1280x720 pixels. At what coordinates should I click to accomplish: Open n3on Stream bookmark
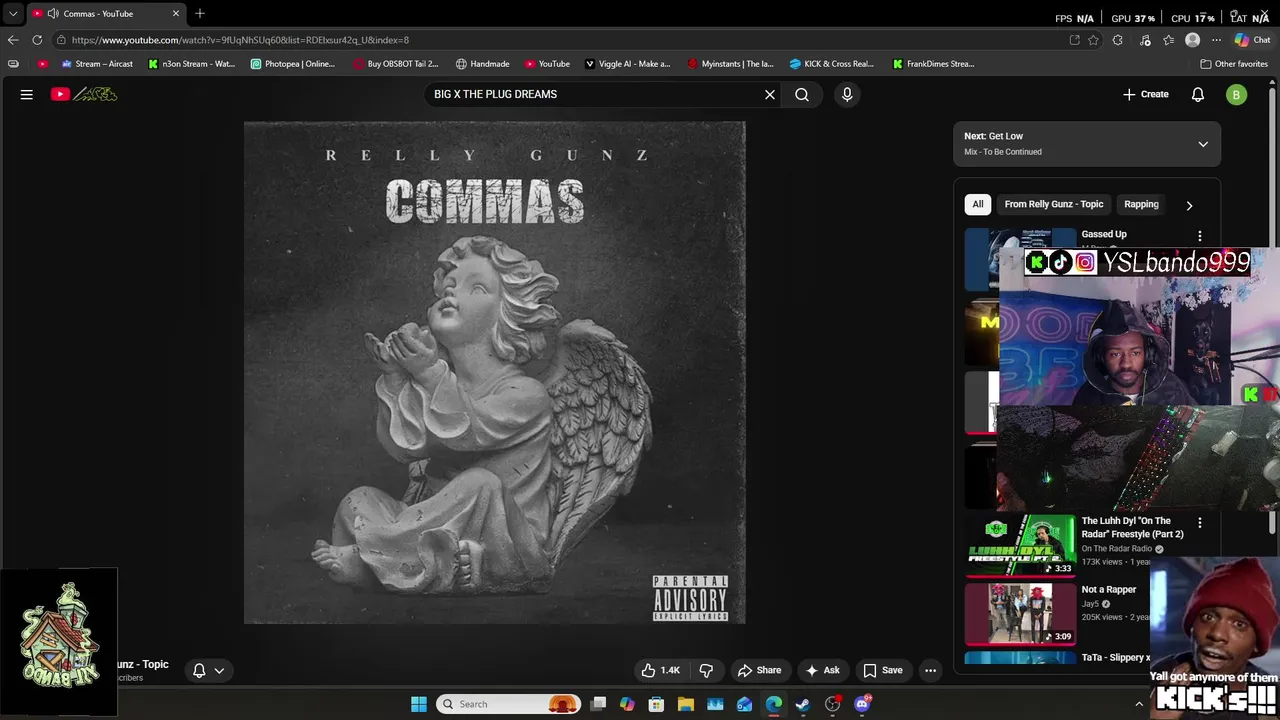pos(192,64)
